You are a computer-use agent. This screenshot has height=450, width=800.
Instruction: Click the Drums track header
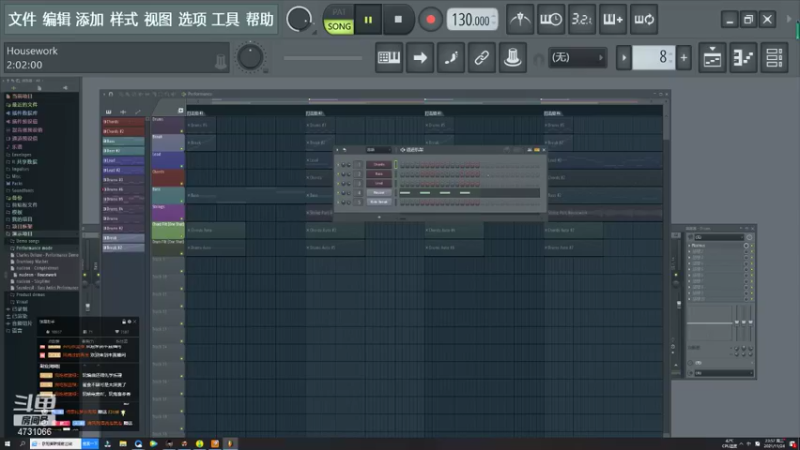tap(168, 126)
